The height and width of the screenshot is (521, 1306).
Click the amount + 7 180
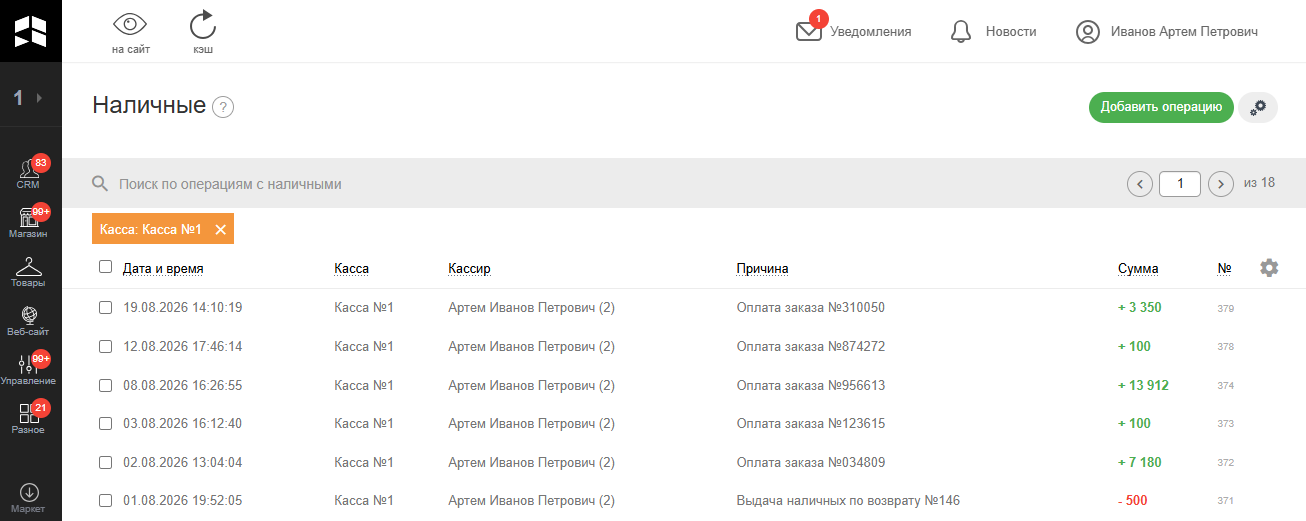(x=1140, y=463)
